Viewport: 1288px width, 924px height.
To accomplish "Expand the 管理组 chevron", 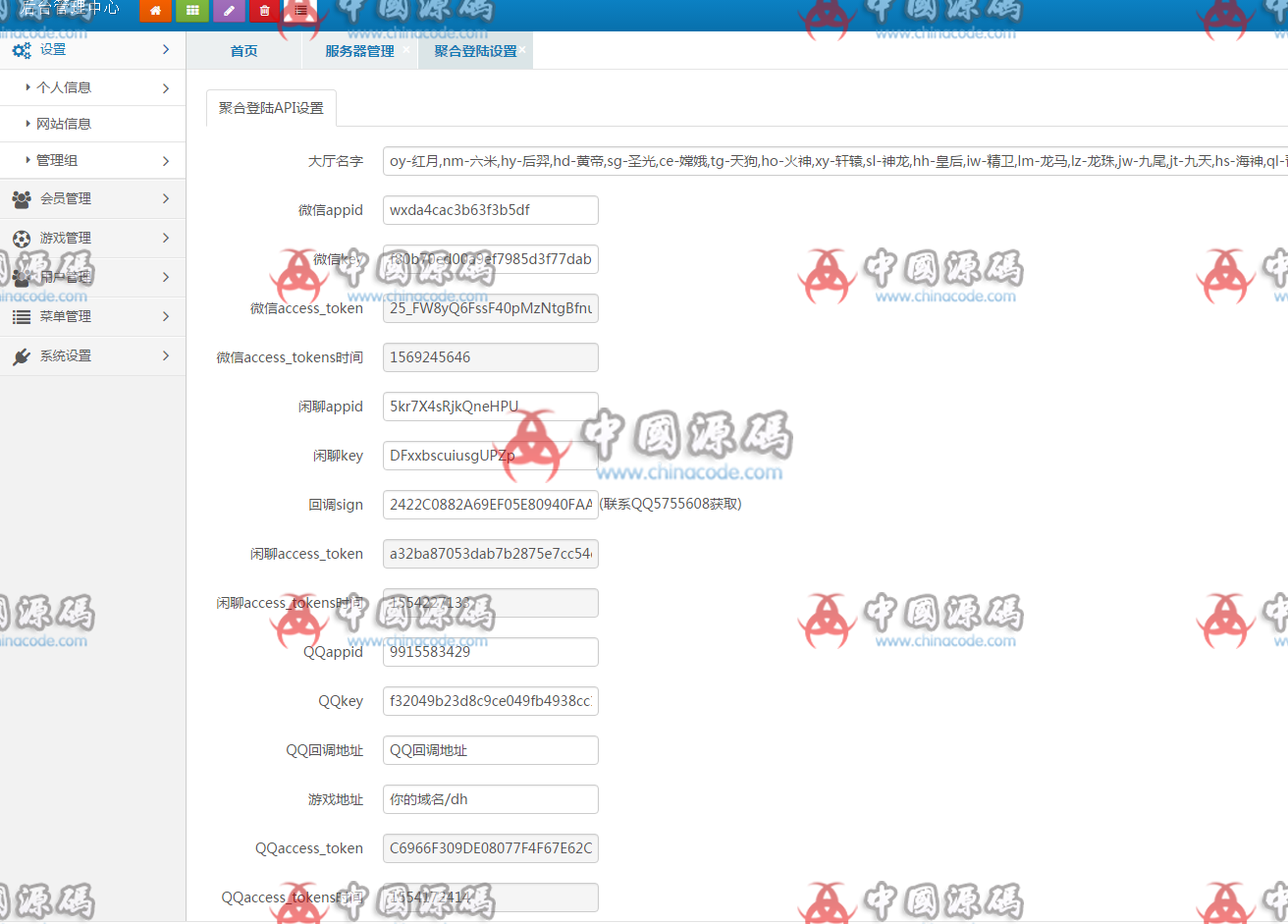I will pos(166,161).
